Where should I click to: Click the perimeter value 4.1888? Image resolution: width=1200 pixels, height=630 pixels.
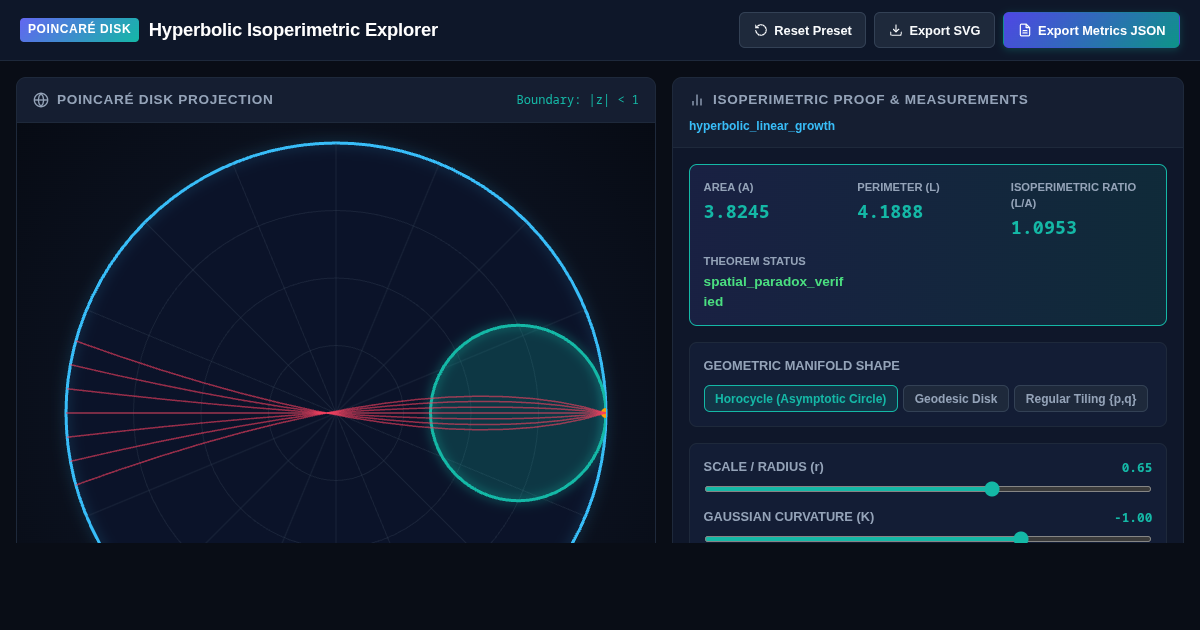tap(890, 212)
